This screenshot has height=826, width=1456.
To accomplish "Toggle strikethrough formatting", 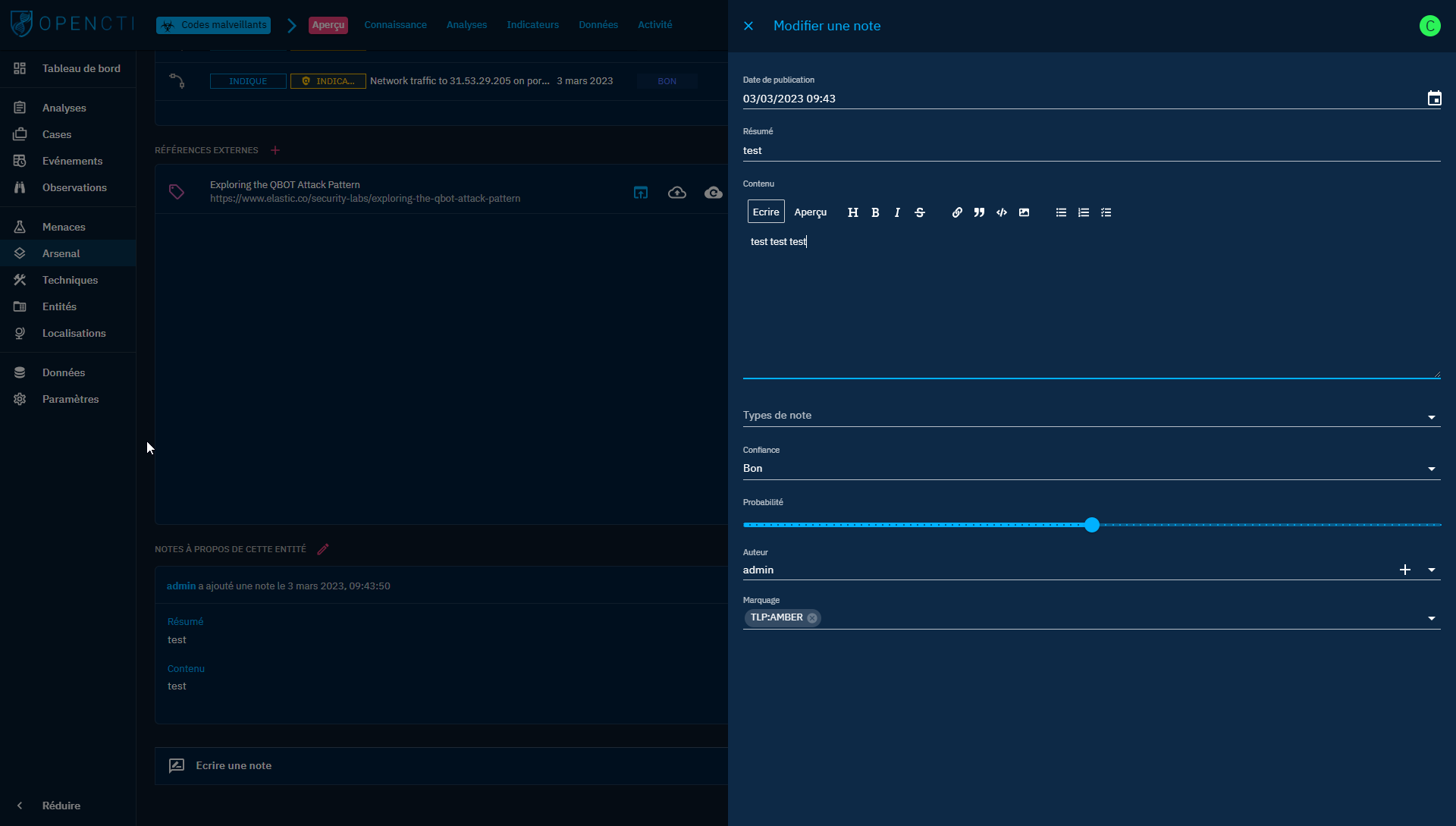I will tap(919, 212).
